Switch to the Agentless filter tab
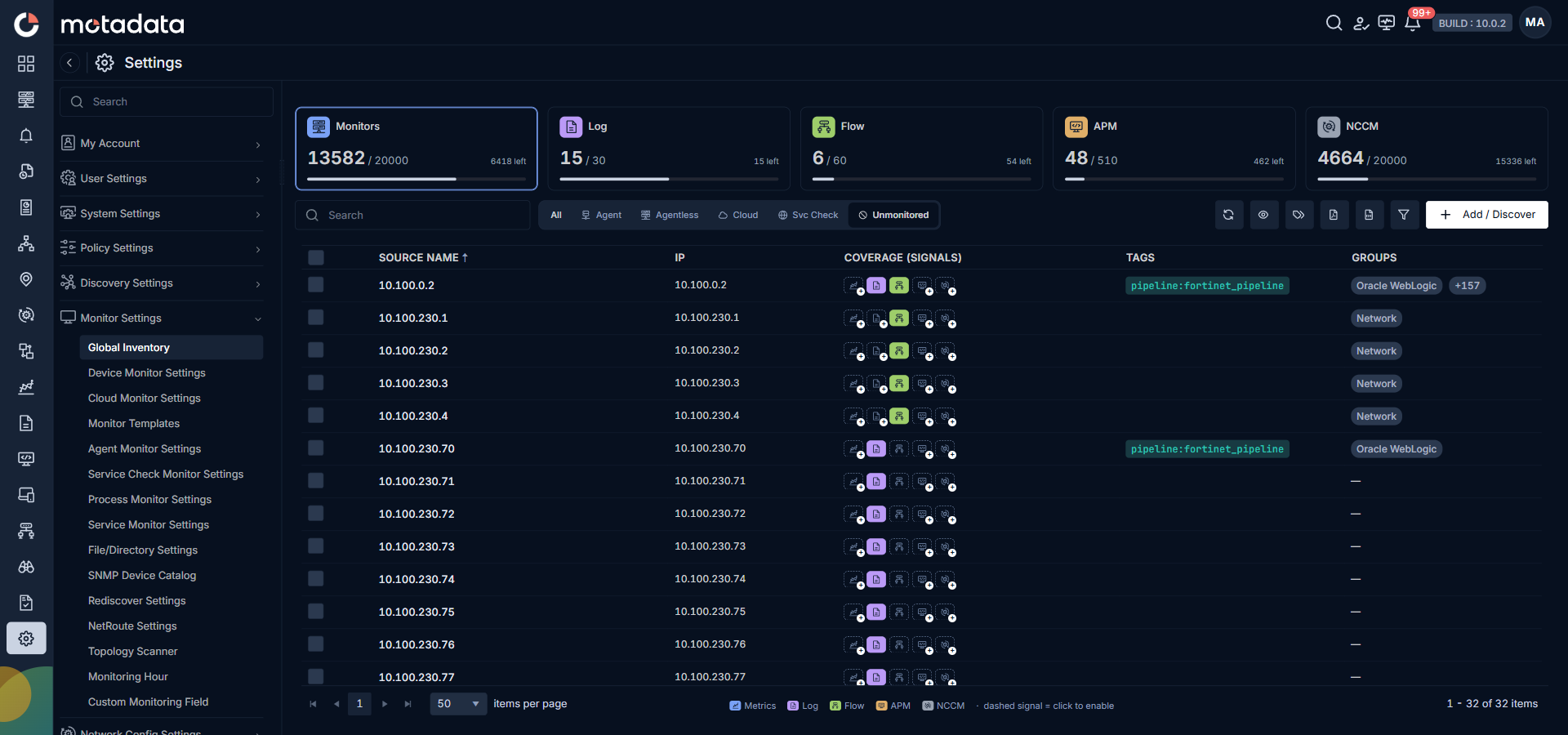Viewport: 1568px width, 735px height. click(670, 216)
